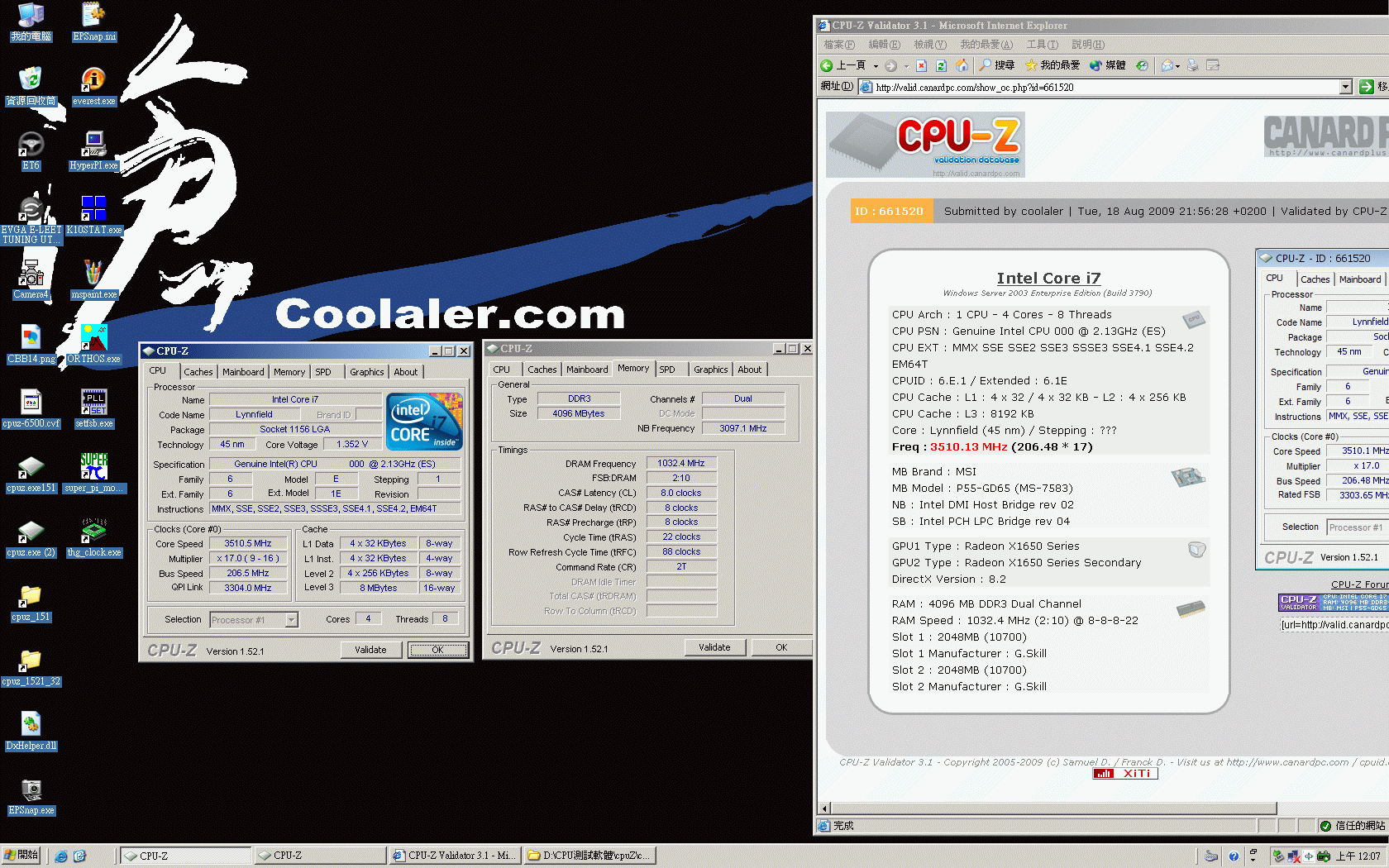Click the IE history icon

[x=1142, y=65]
